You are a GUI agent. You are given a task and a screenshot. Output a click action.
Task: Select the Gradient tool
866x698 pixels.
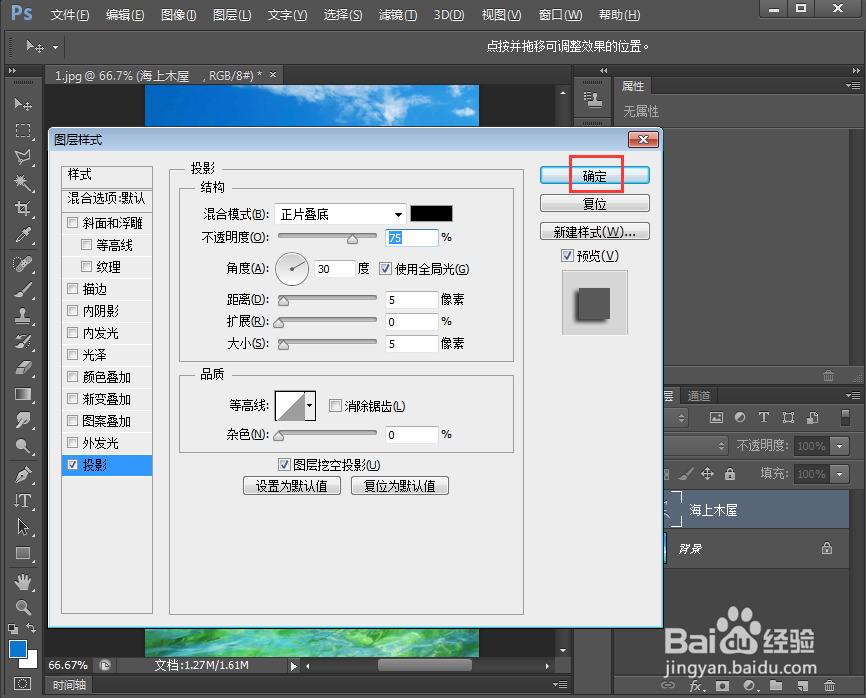(x=23, y=394)
